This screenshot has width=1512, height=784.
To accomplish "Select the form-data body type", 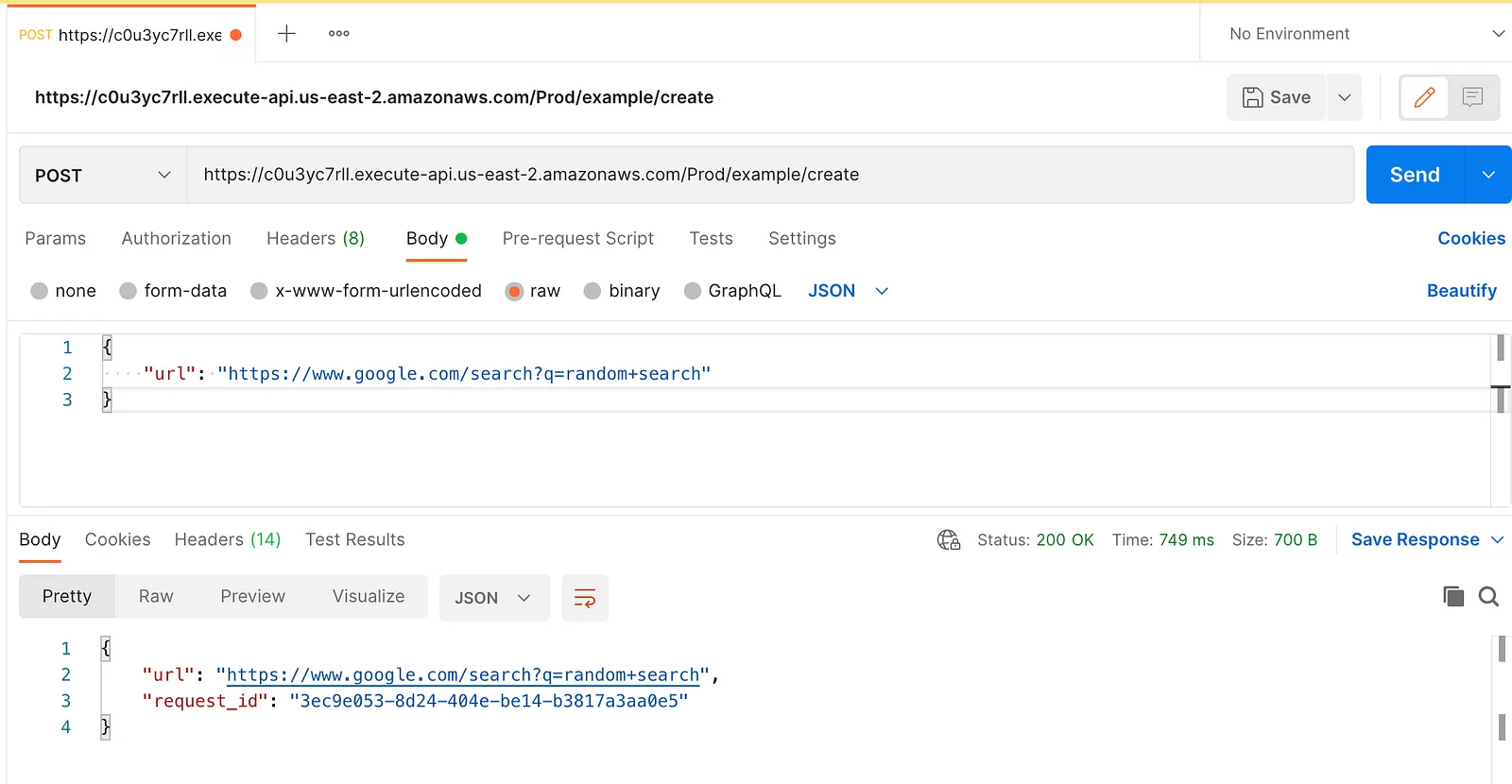I will [x=128, y=291].
